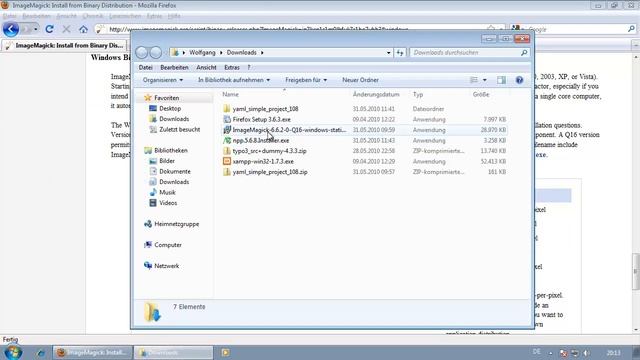Select Heimnetzgruppe in navigation pane
640x360 pixels.
(x=176, y=224)
